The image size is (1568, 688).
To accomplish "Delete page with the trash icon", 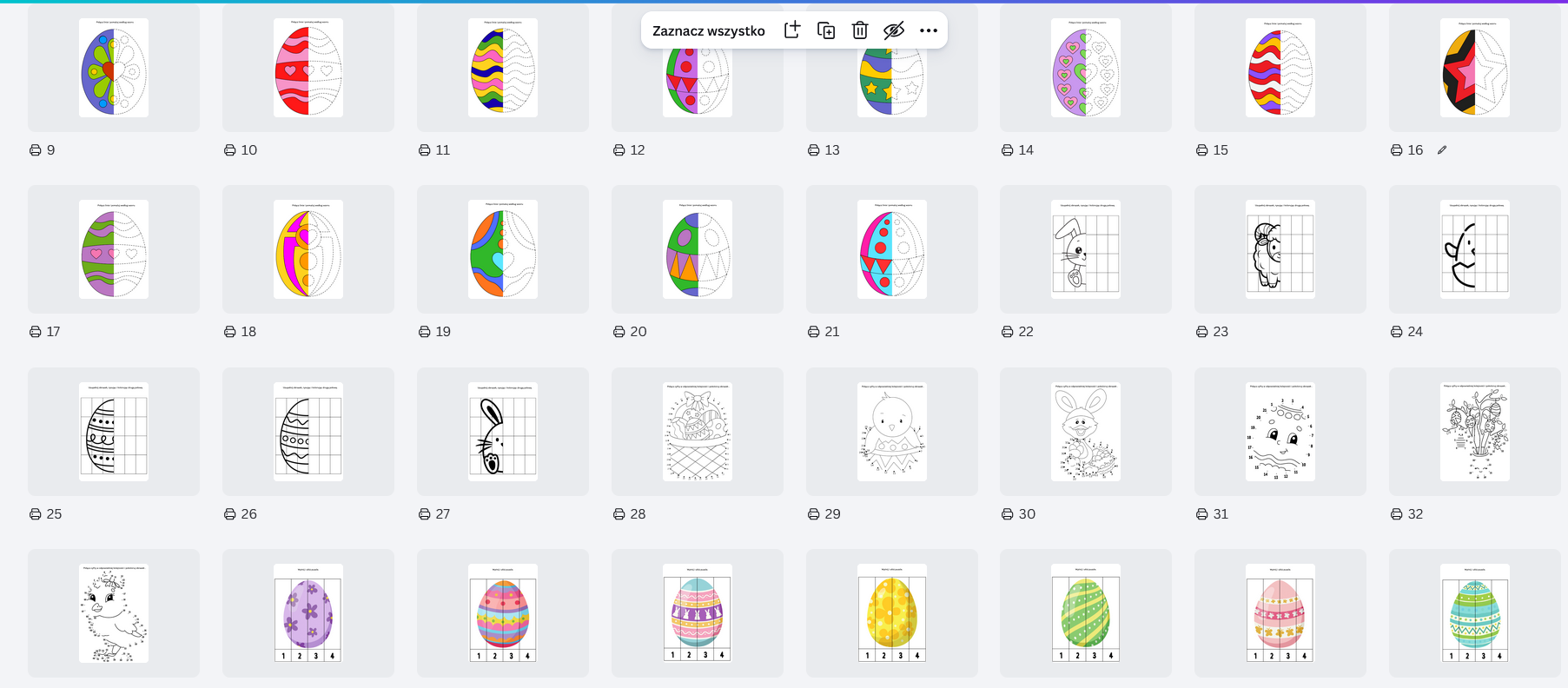I will [x=860, y=30].
